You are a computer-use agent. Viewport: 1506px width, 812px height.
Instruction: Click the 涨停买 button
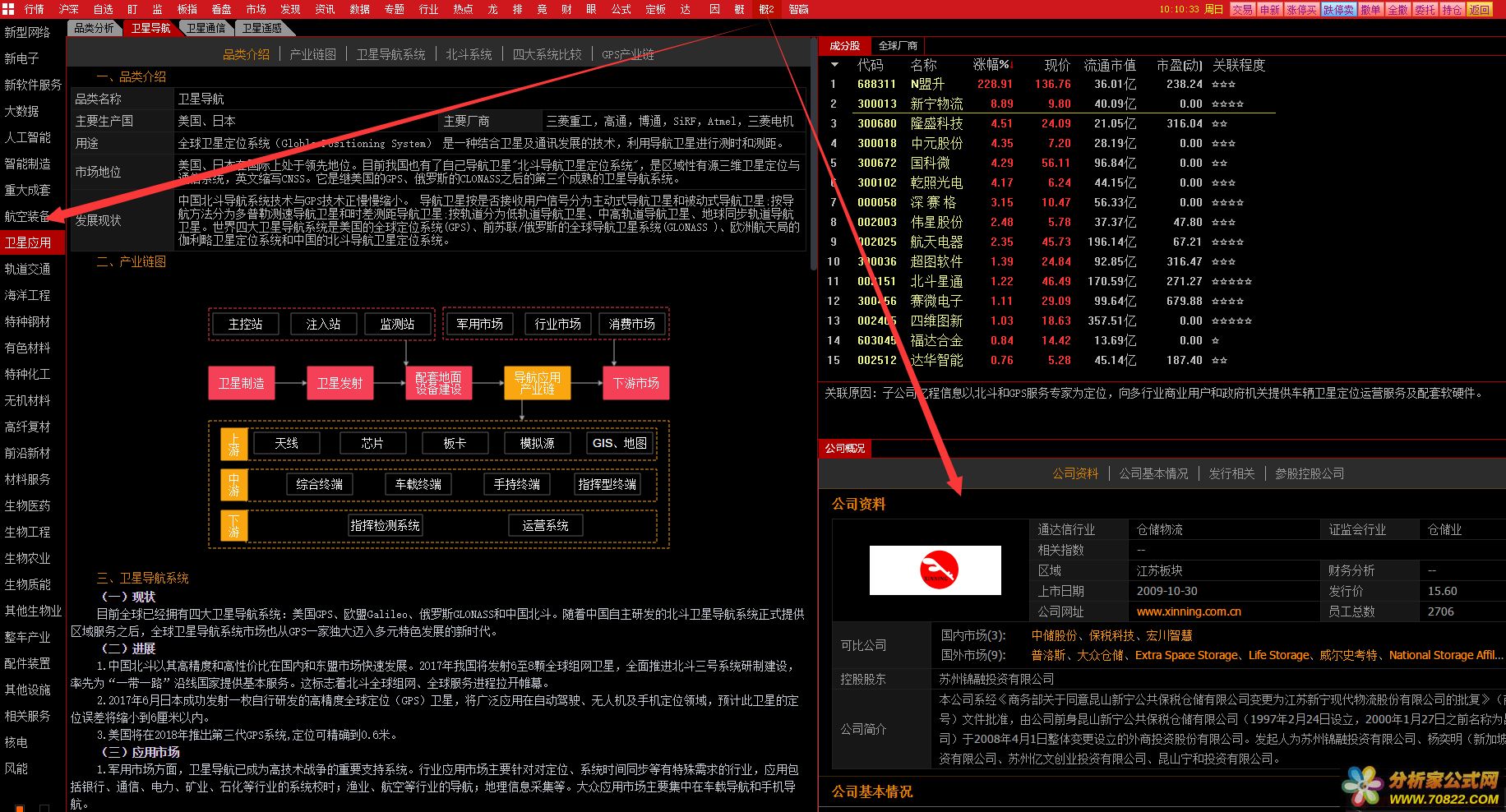(x=1302, y=10)
